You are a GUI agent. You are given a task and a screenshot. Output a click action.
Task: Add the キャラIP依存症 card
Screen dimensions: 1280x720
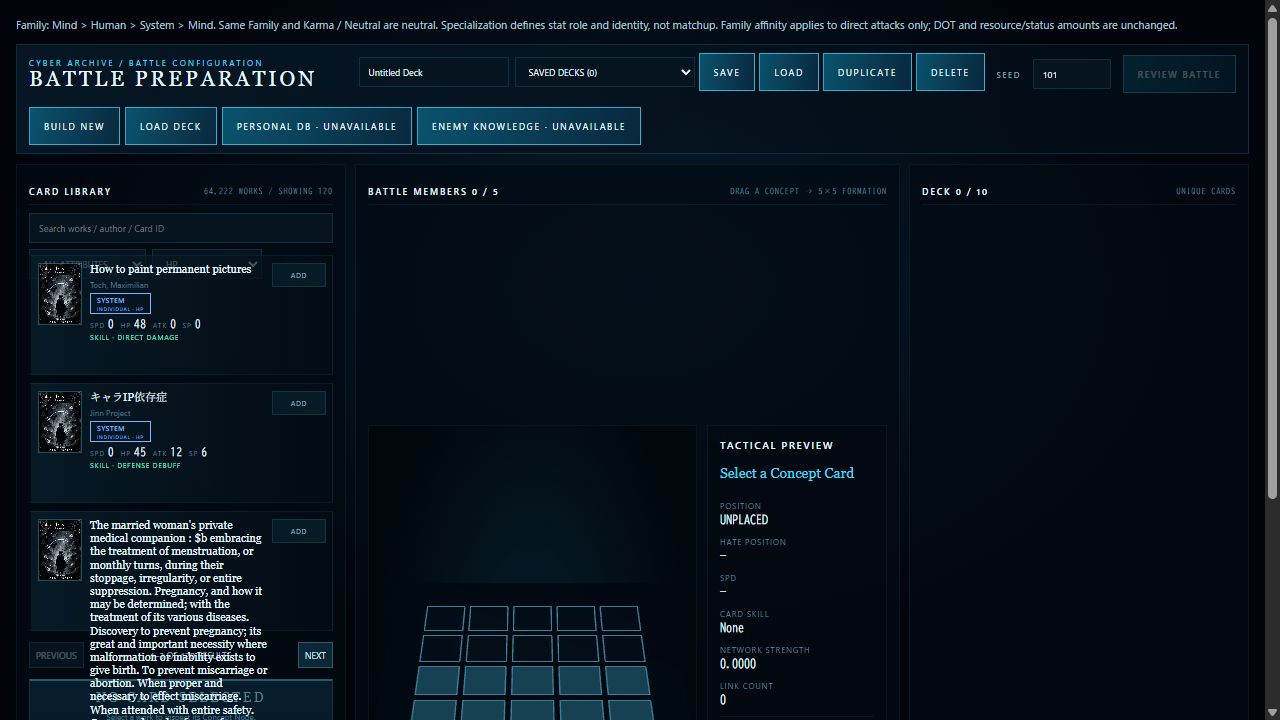(x=299, y=403)
